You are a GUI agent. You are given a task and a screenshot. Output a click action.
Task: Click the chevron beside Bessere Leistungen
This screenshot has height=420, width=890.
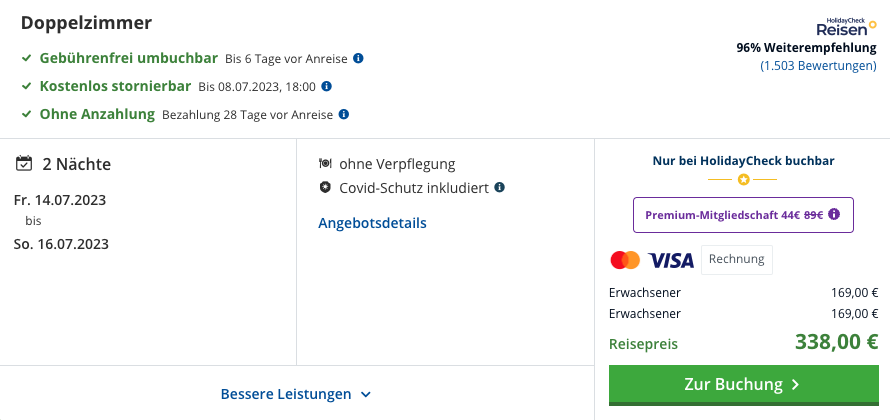click(x=366, y=394)
